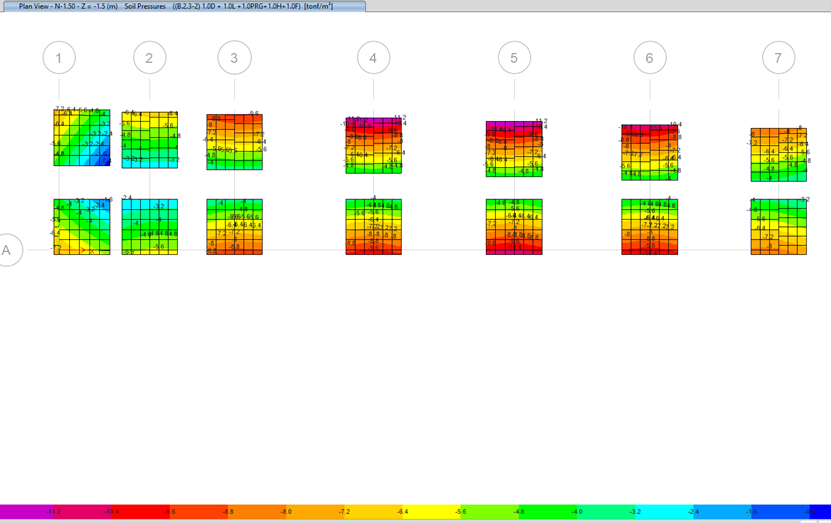831x523 pixels.
Task: Click lower footing on grid line 6
Action: 649,227
